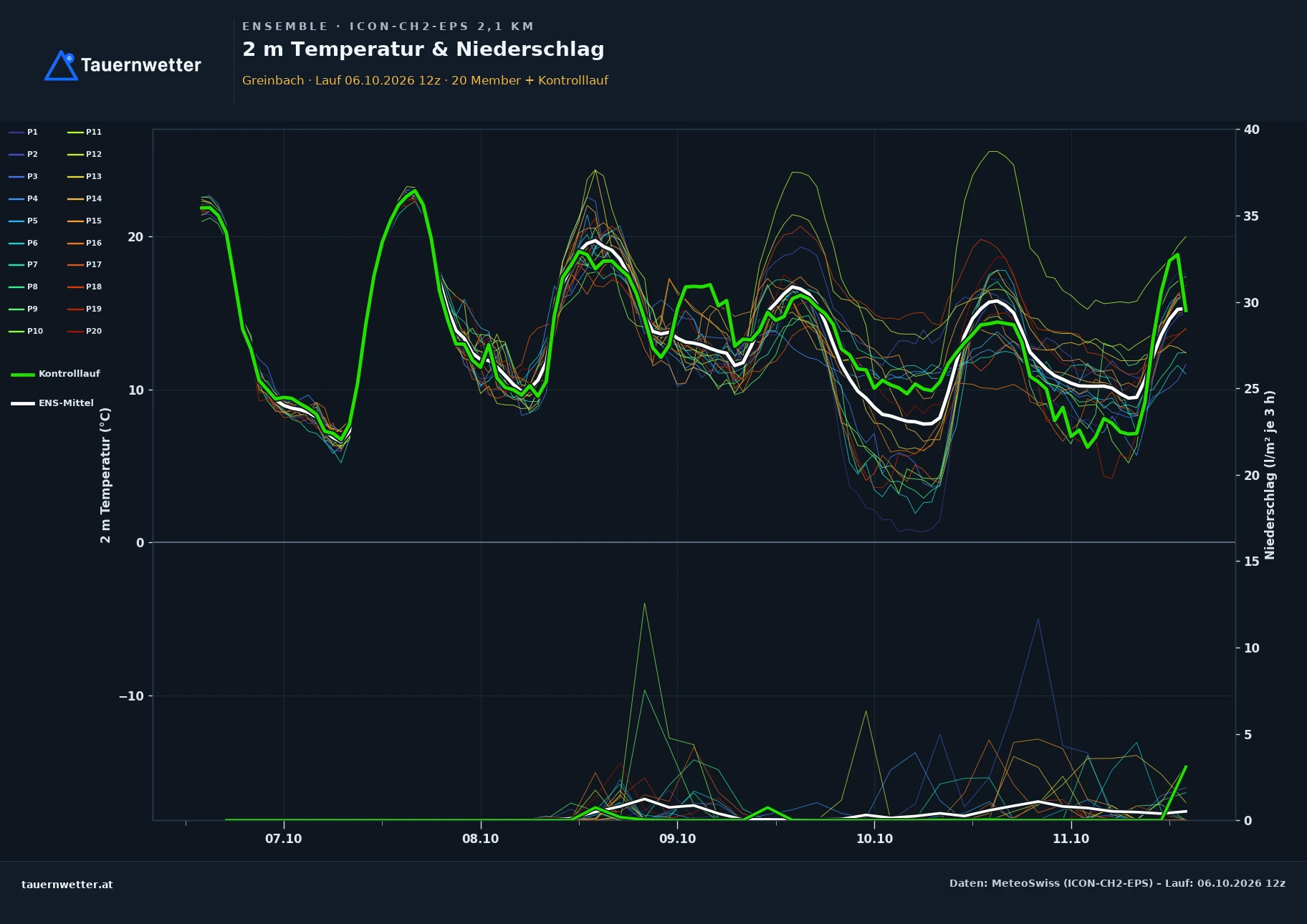Image resolution: width=1307 pixels, height=924 pixels.
Task: Click the Kontrolllauf green legend swatch
Action: click(23, 374)
